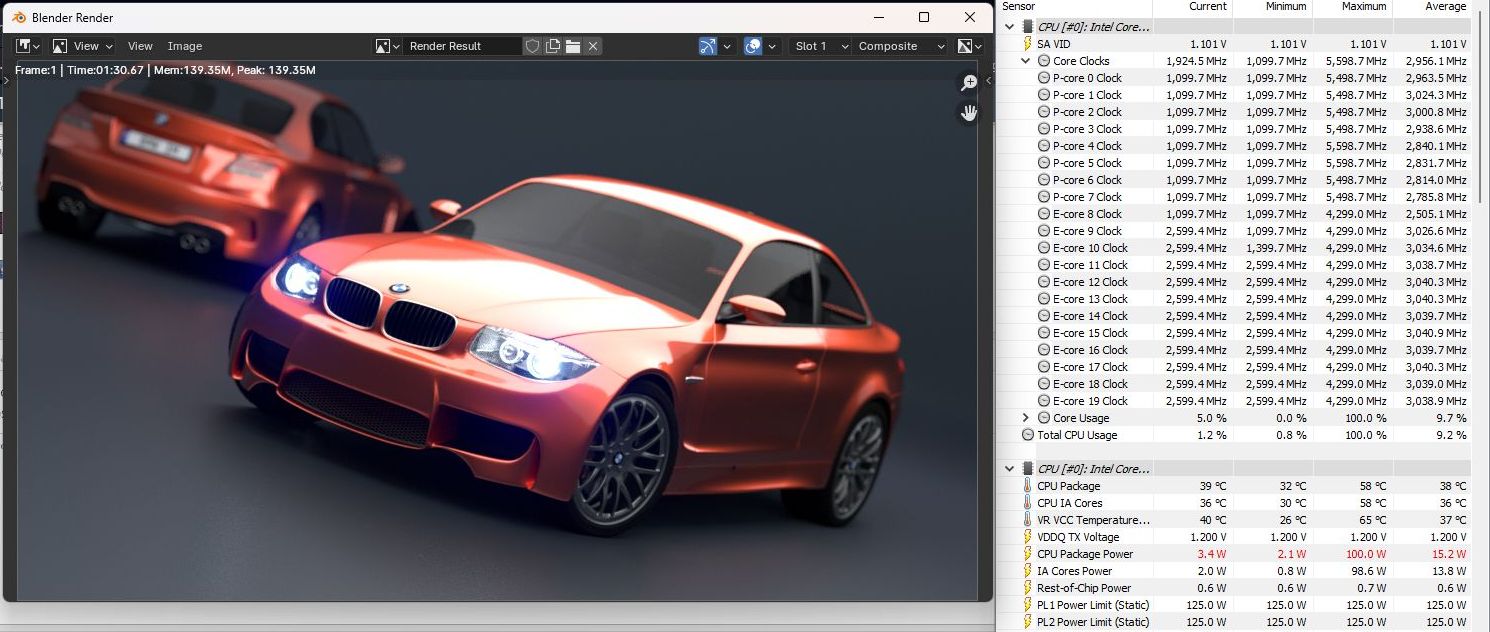This screenshot has height=632, width=1490.
Task: Click the rendered car image
Action: coord(496,330)
